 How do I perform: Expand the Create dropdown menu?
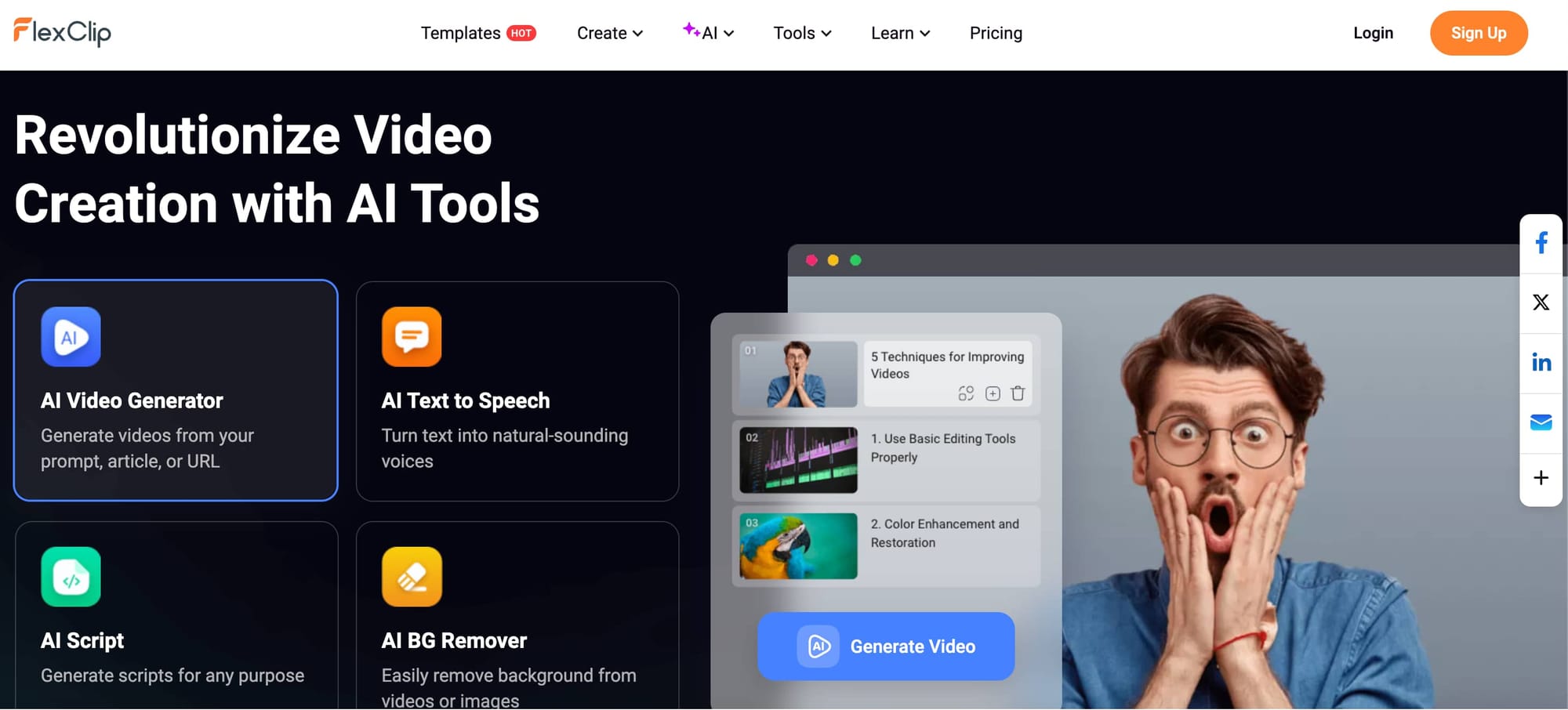coord(610,33)
